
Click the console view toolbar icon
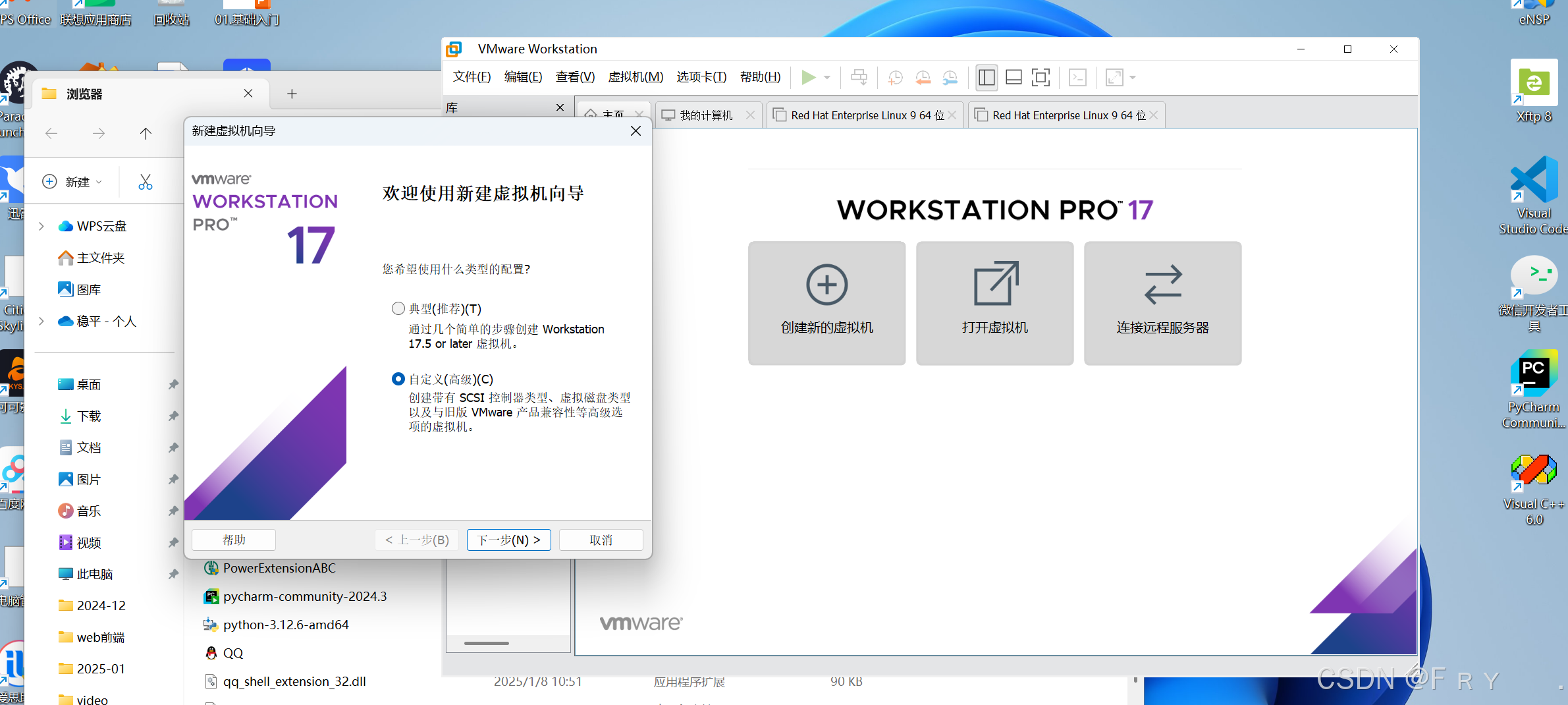1077,77
